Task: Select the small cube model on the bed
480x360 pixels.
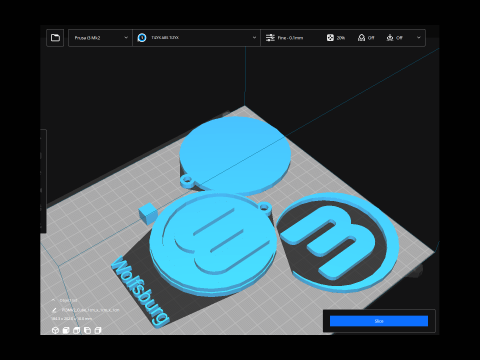Action: point(147,213)
